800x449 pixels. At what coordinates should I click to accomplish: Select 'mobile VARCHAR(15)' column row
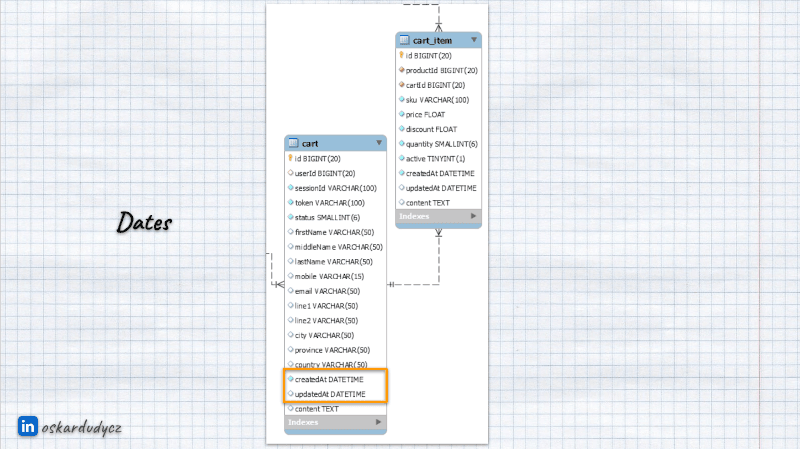[335, 277]
